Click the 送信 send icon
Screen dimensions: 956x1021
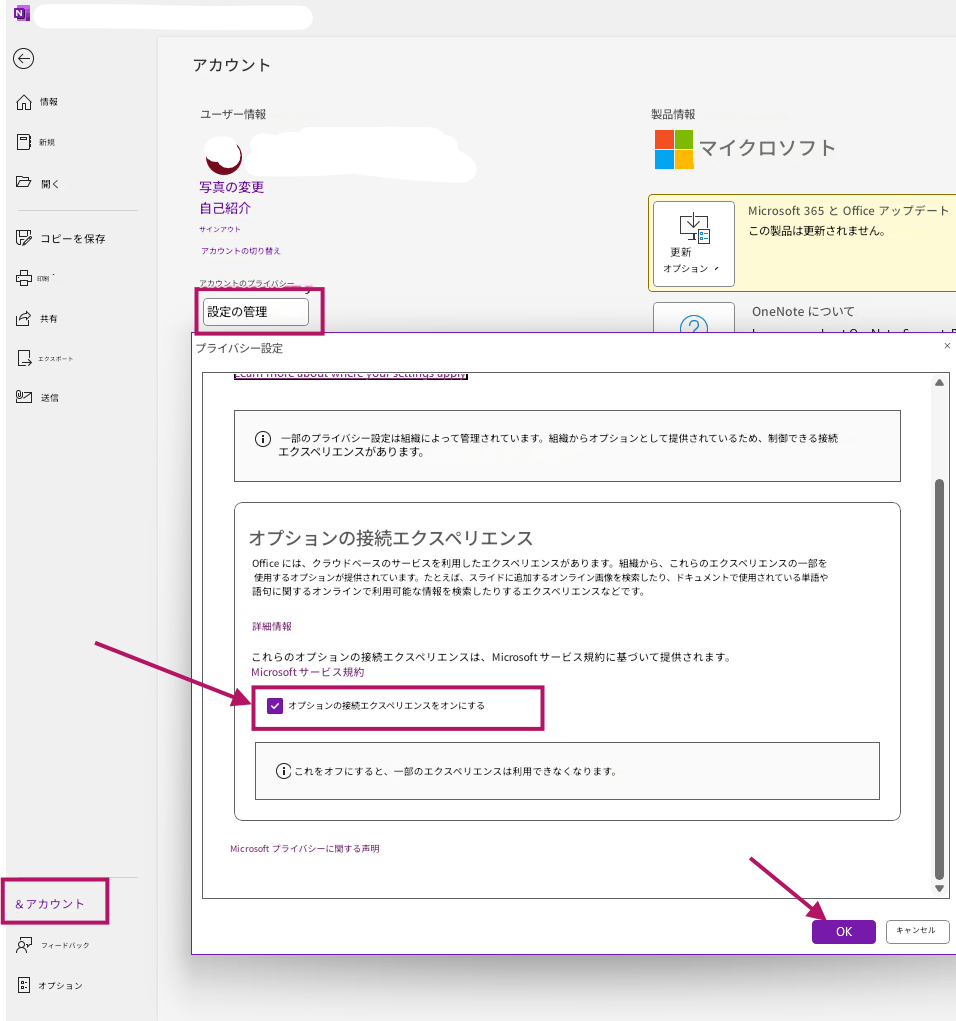tap(24, 397)
